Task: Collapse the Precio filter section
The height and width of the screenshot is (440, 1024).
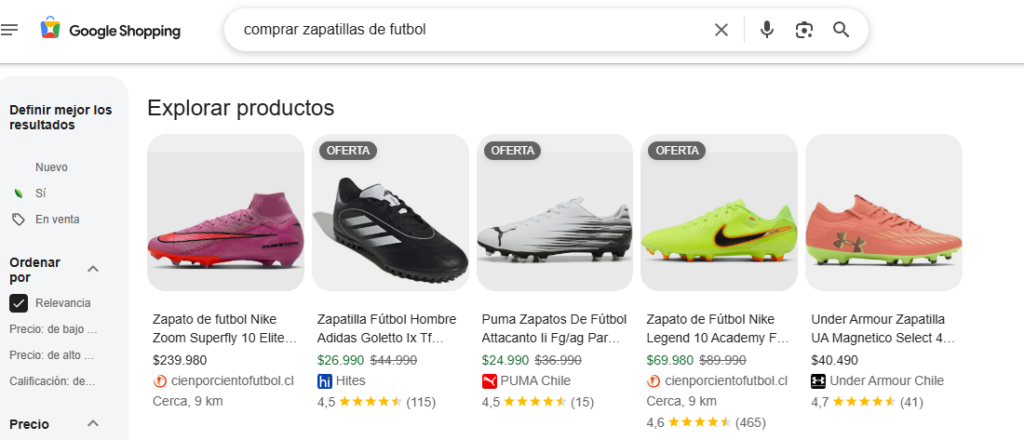Action: point(93,424)
